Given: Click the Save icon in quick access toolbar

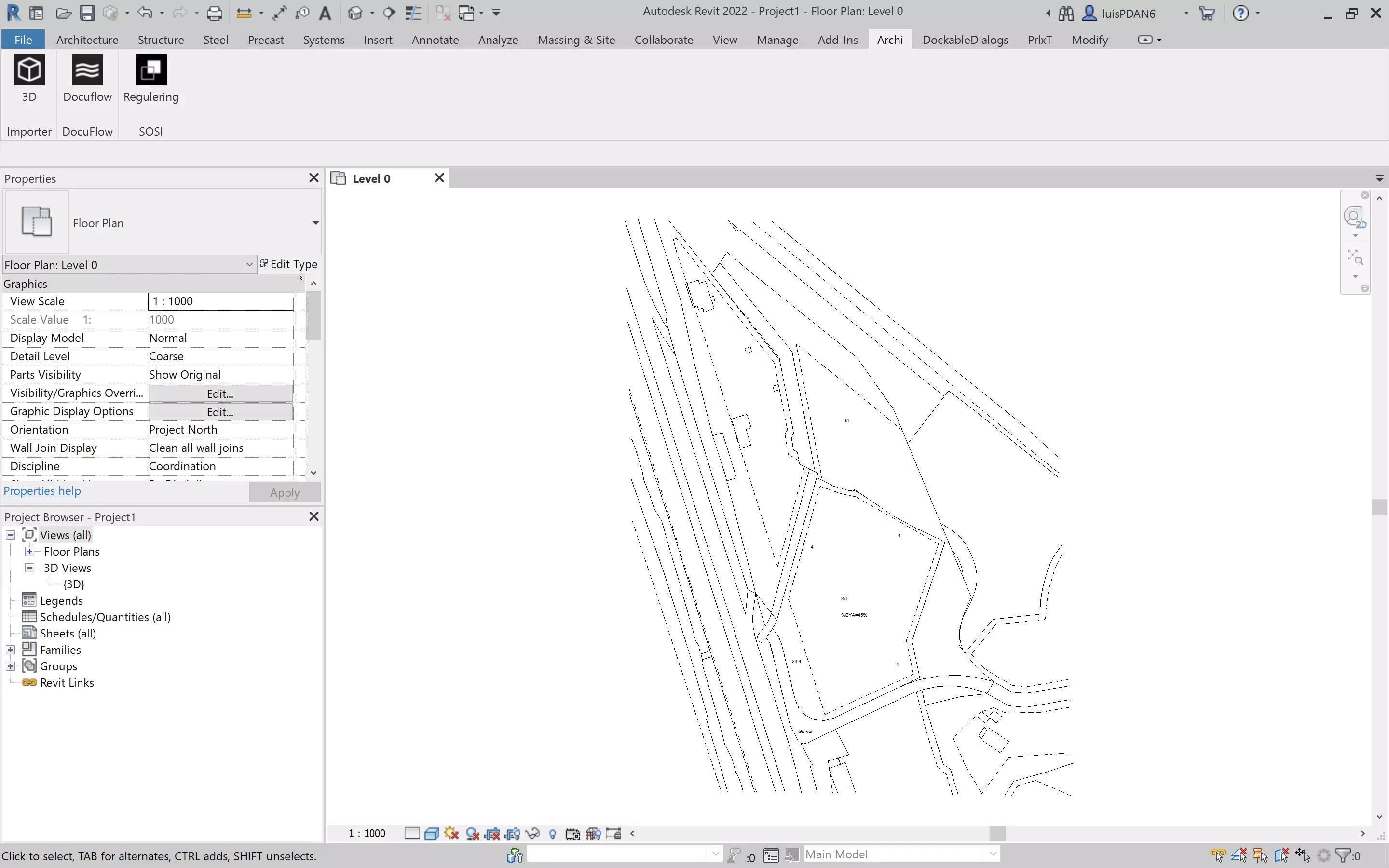Looking at the screenshot, I should (x=87, y=13).
